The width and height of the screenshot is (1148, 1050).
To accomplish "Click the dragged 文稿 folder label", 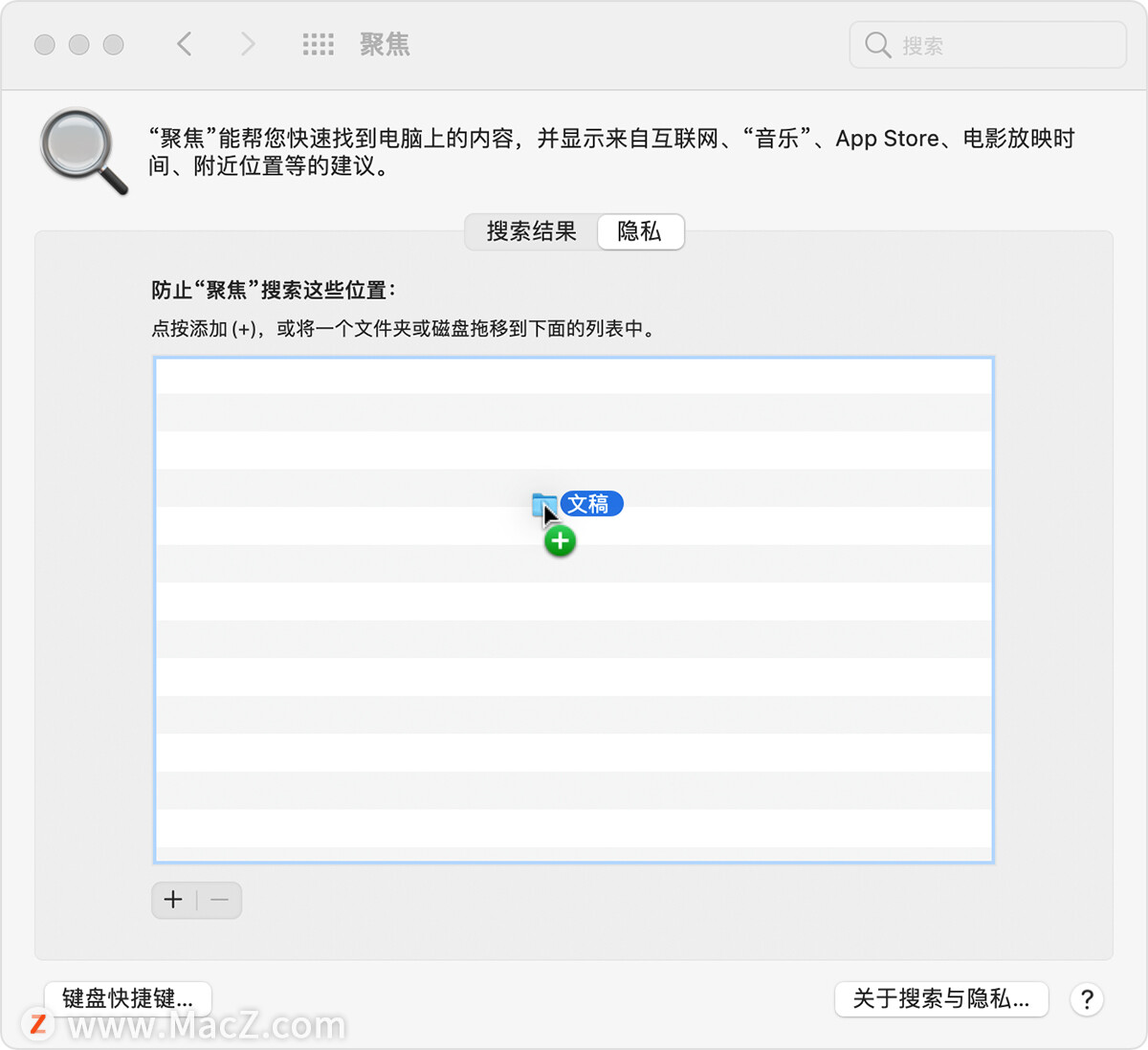I will click(x=592, y=504).
